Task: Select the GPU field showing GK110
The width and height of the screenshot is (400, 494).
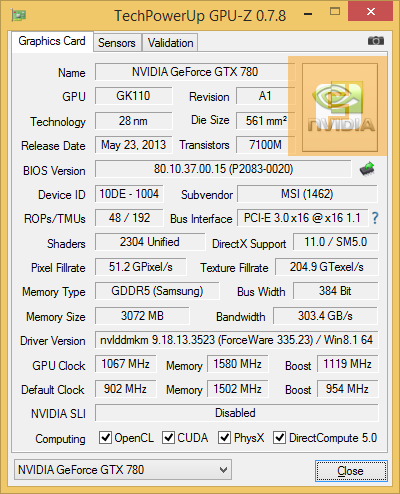Action: [x=133, y=96]
